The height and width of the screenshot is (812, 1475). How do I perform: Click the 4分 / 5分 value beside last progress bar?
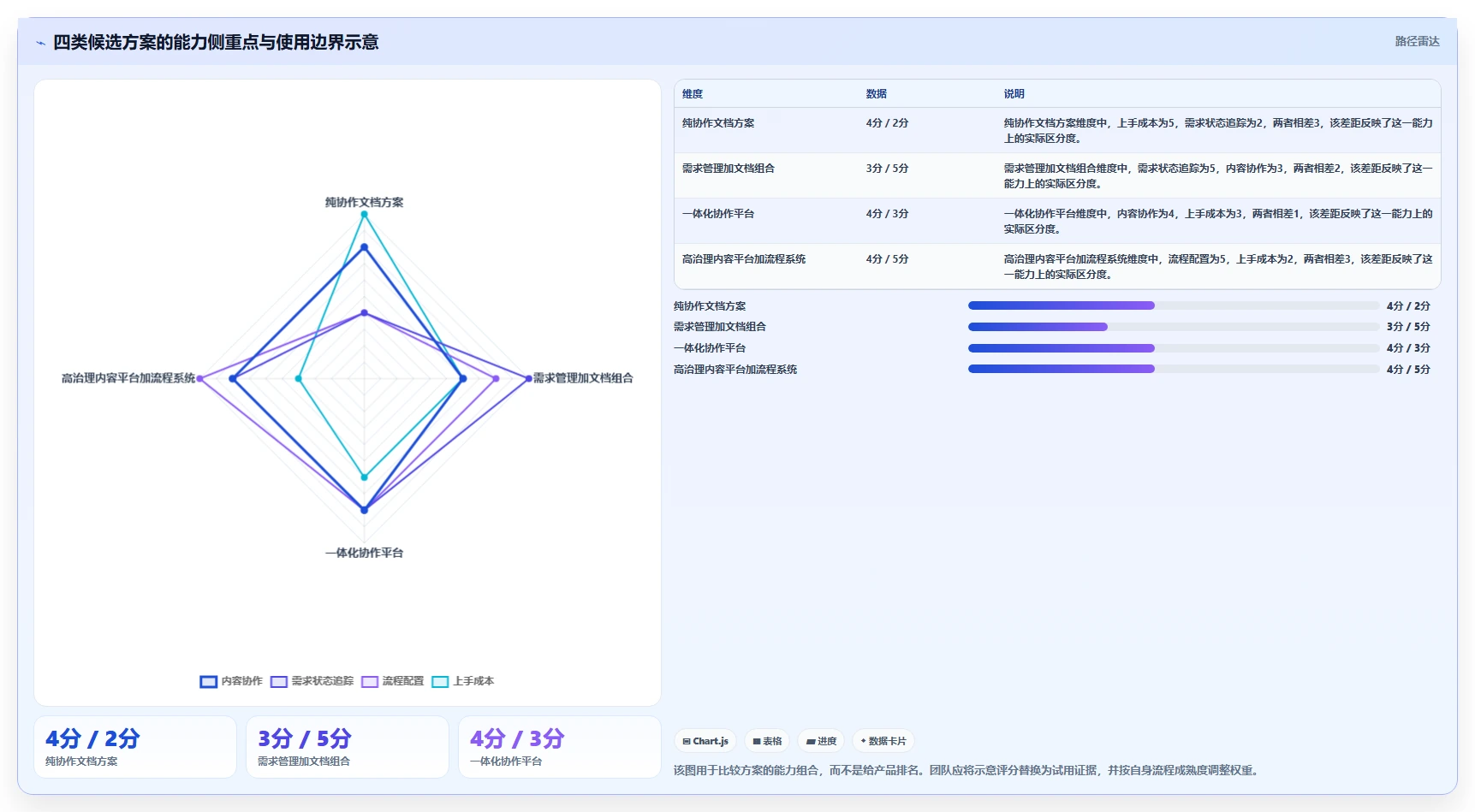click(x=1408, y=370)
